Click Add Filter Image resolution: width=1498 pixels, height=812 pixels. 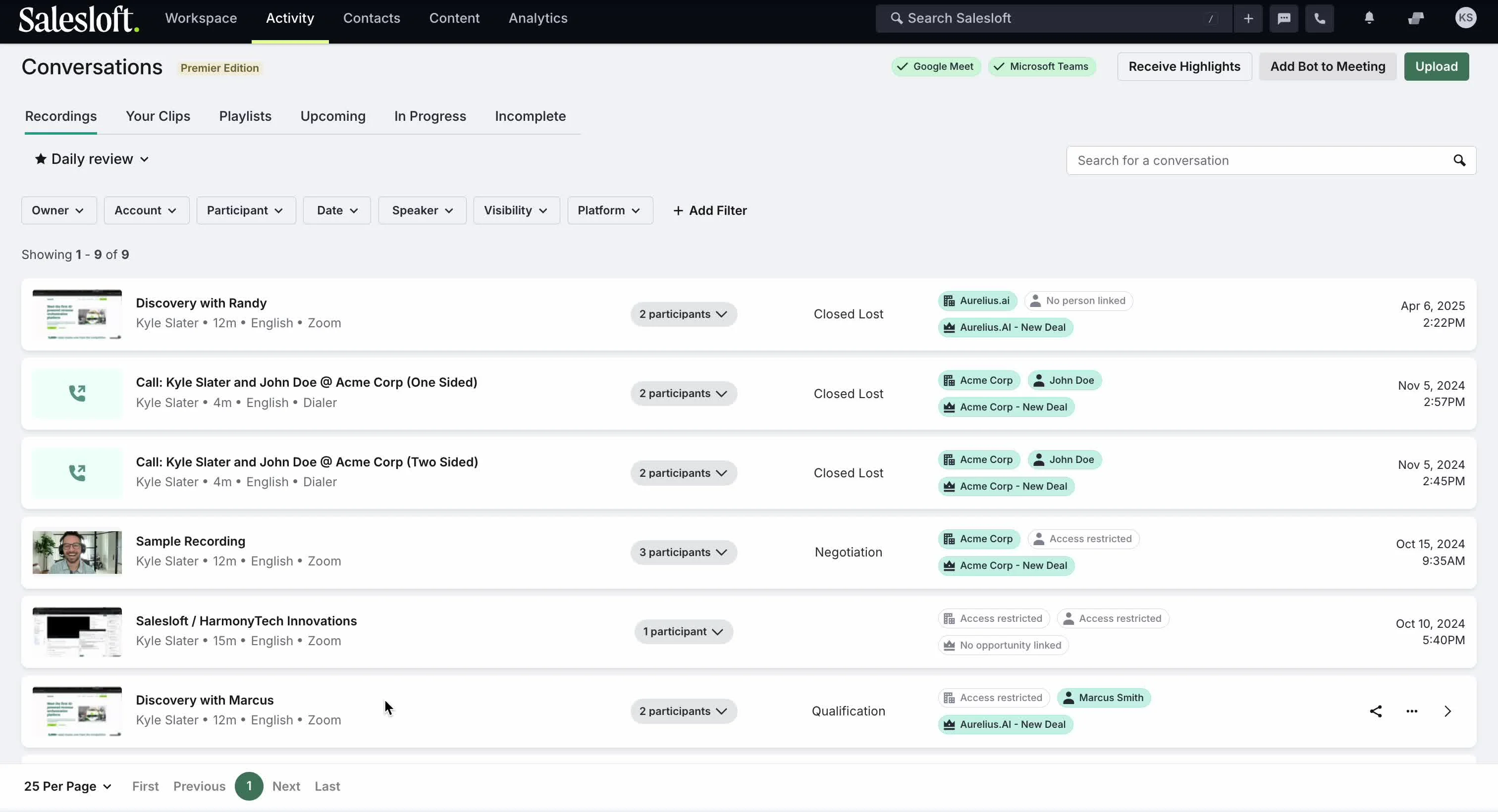[x=709, y=210]
